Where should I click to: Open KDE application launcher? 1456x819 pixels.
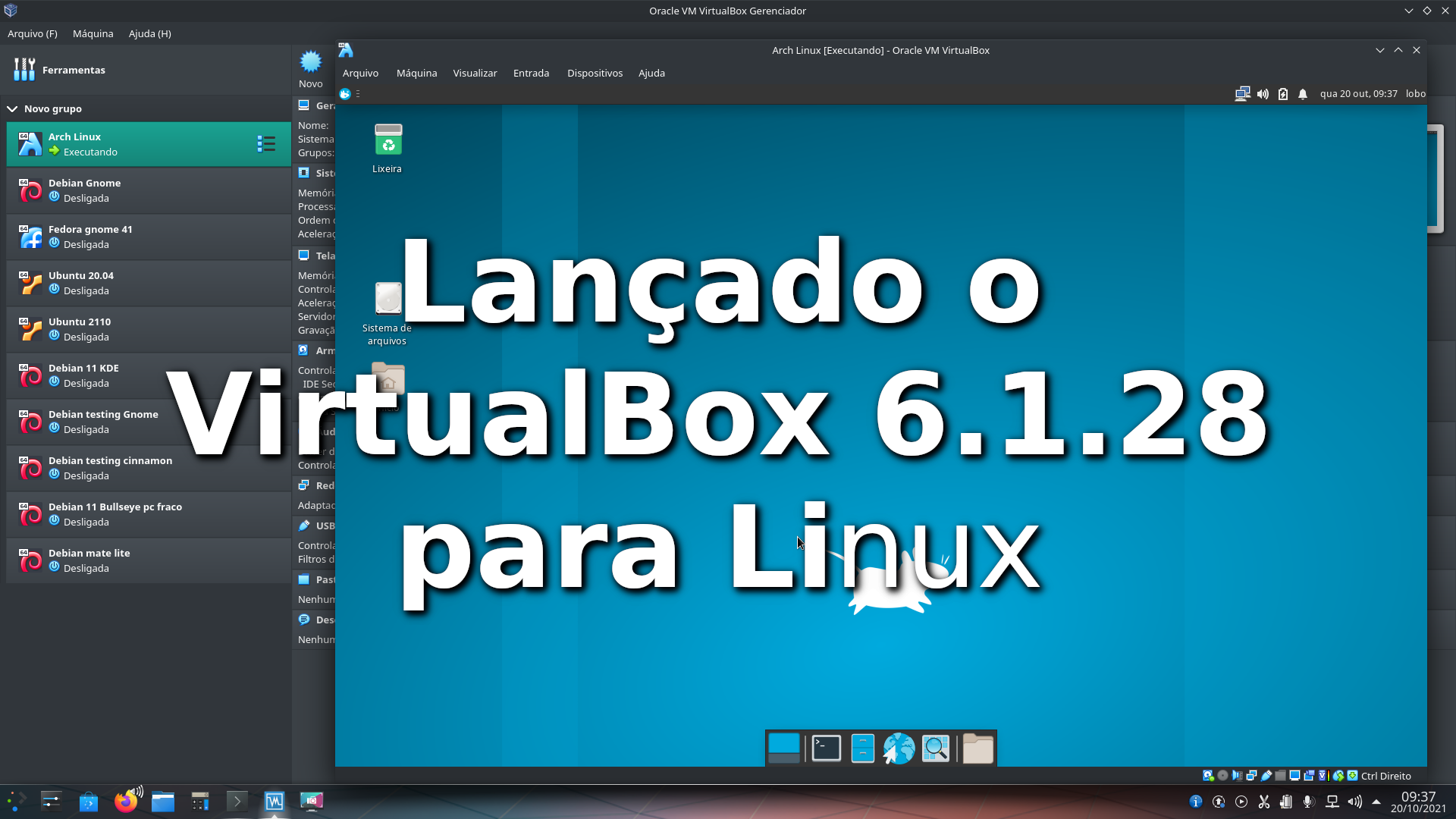coord(16,801)
